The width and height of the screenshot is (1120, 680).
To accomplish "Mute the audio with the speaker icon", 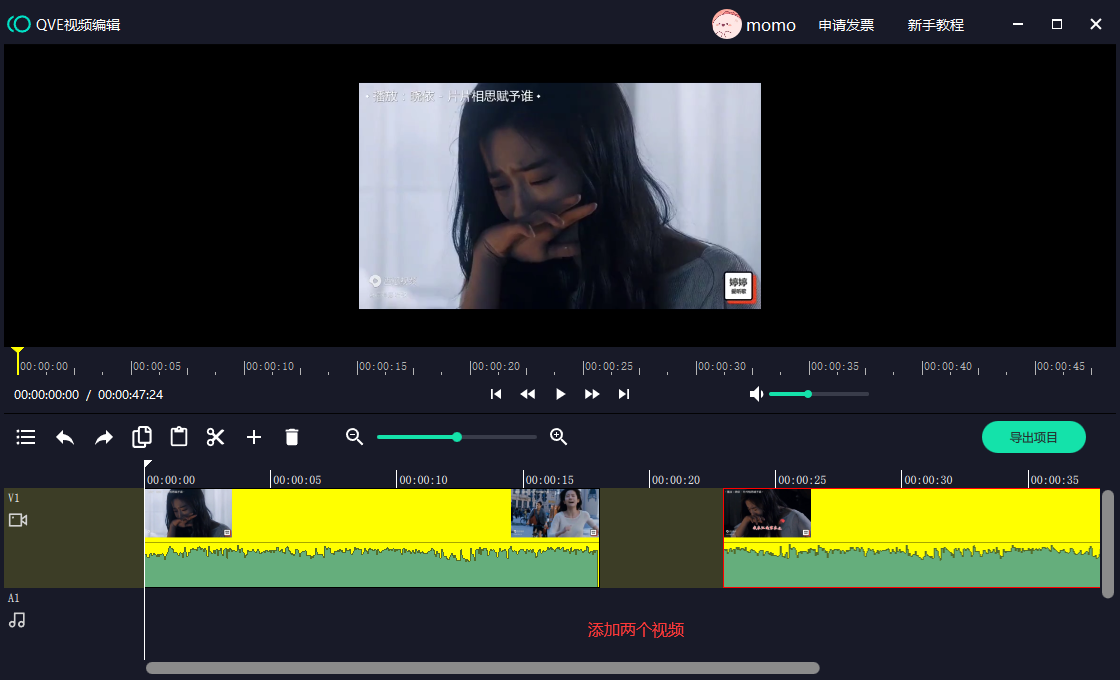I will click(x=757, y=394).
